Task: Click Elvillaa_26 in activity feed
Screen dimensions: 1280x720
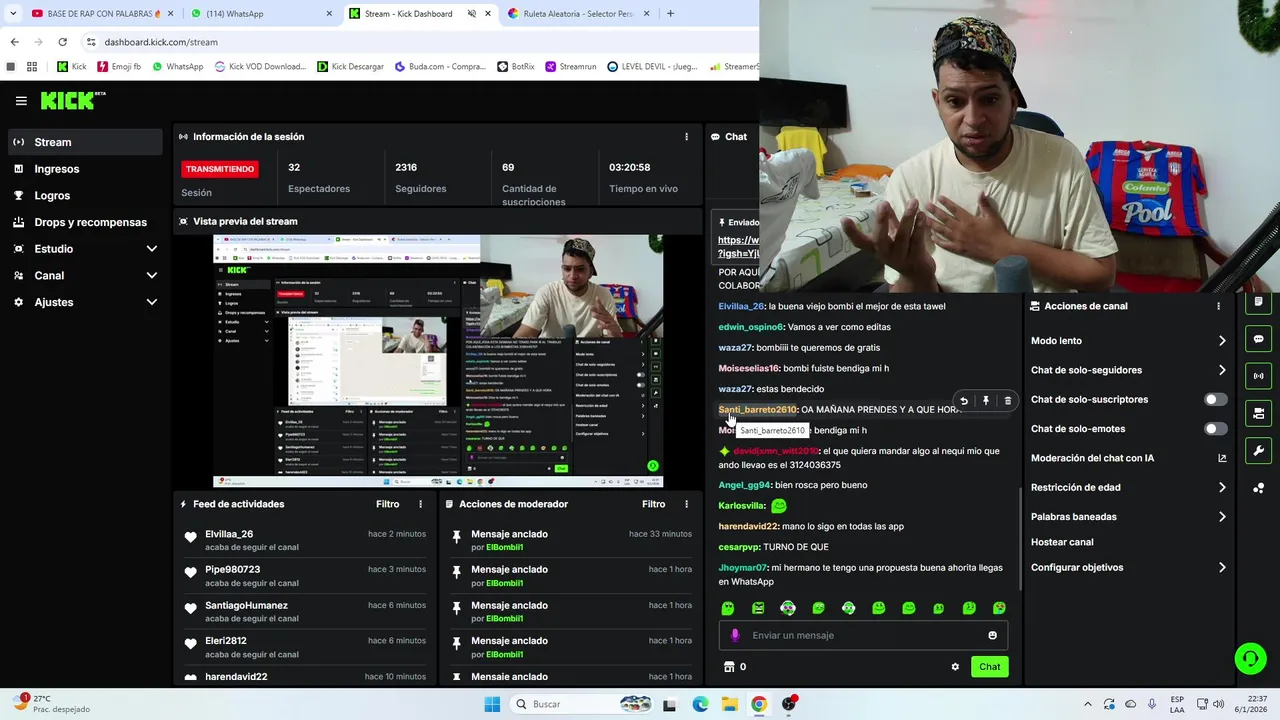Action: pyautogui.click(x=229, y=534)
